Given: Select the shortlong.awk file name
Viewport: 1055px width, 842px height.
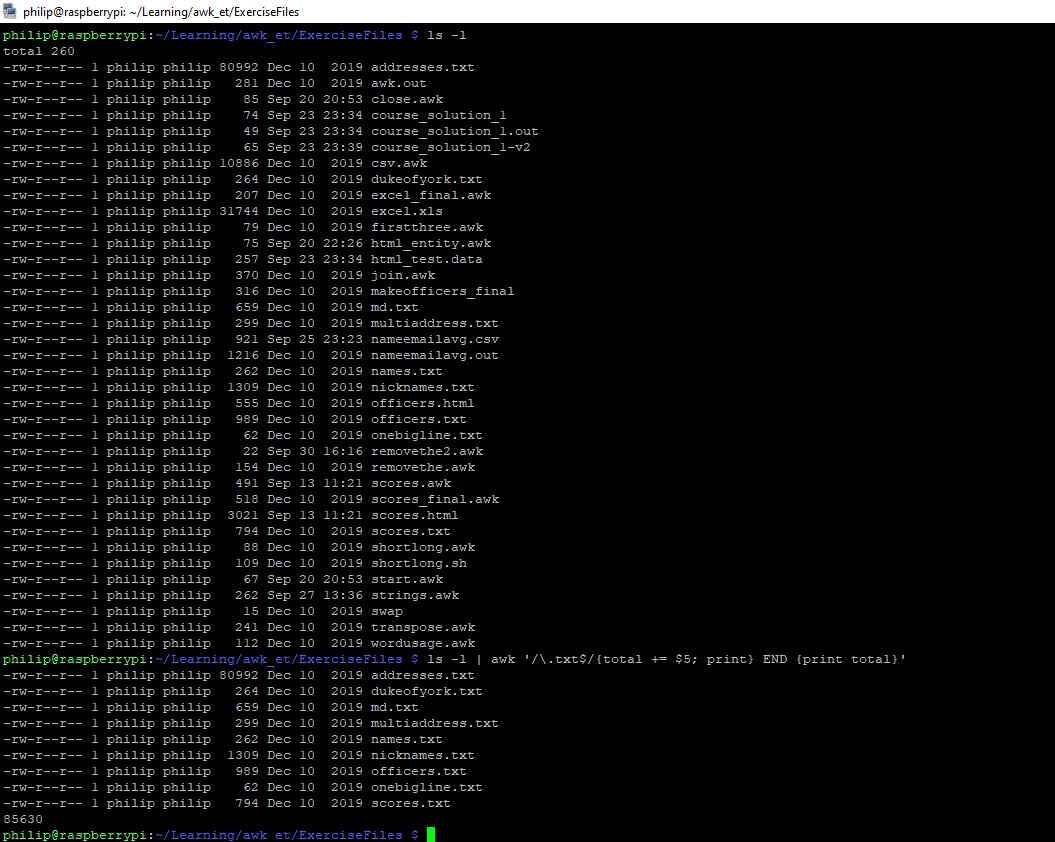Looking at the screenshot, I should 423,547.
